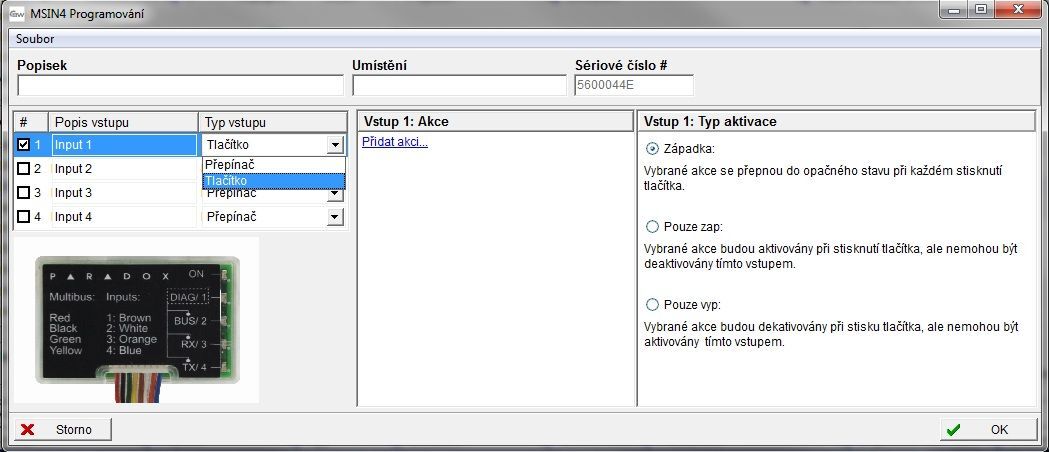Click the red X Storno icon
1049x452 pixels.
pyautogui.click(x=28, y=429)
